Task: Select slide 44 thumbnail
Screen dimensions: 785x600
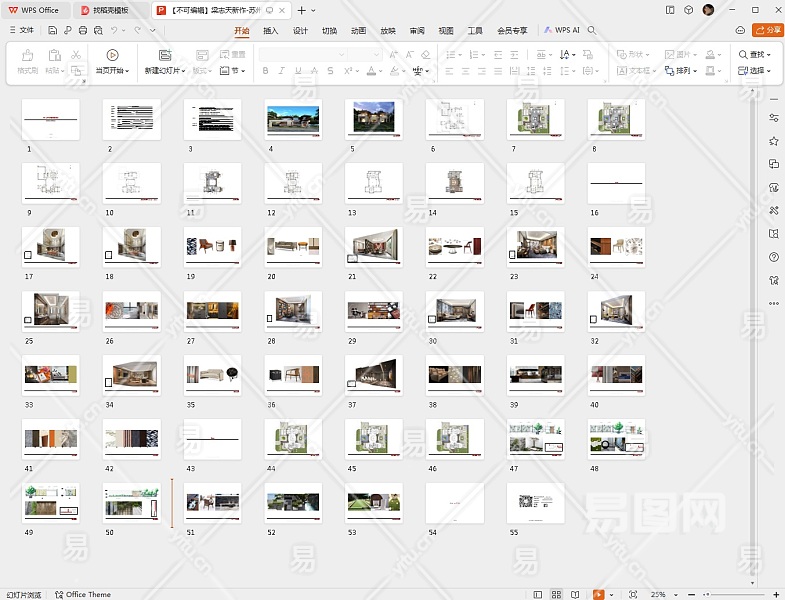Action: tap(292, 438)
